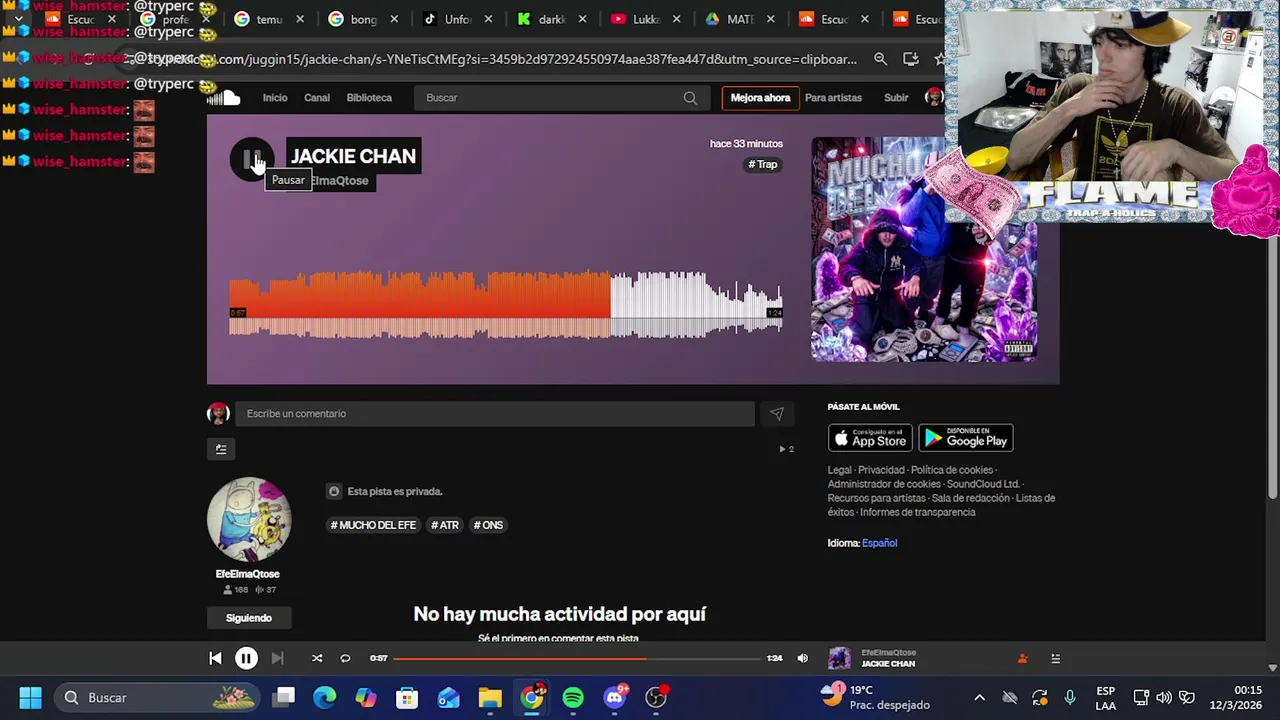Switch to the 'temu' browser tab
Screen dimensions: 1280x720
click(x=269, y=19)
